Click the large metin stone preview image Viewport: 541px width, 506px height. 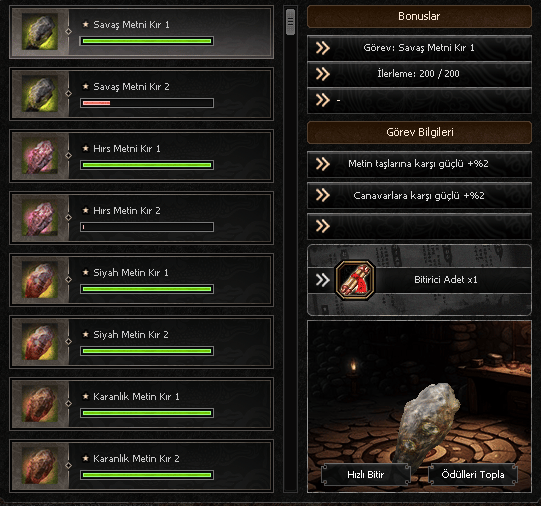pos(426,421)
